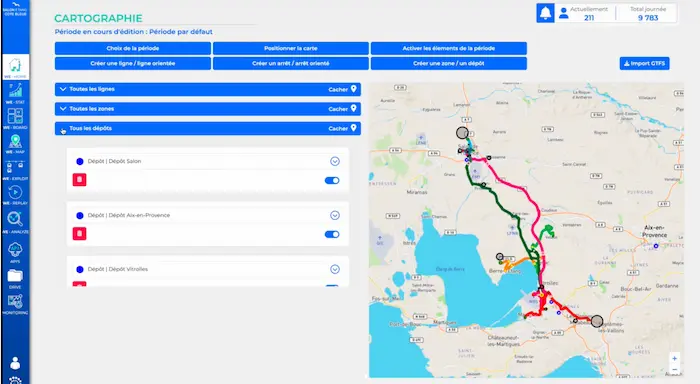Click the notification bell icon

tap(545, 13)
